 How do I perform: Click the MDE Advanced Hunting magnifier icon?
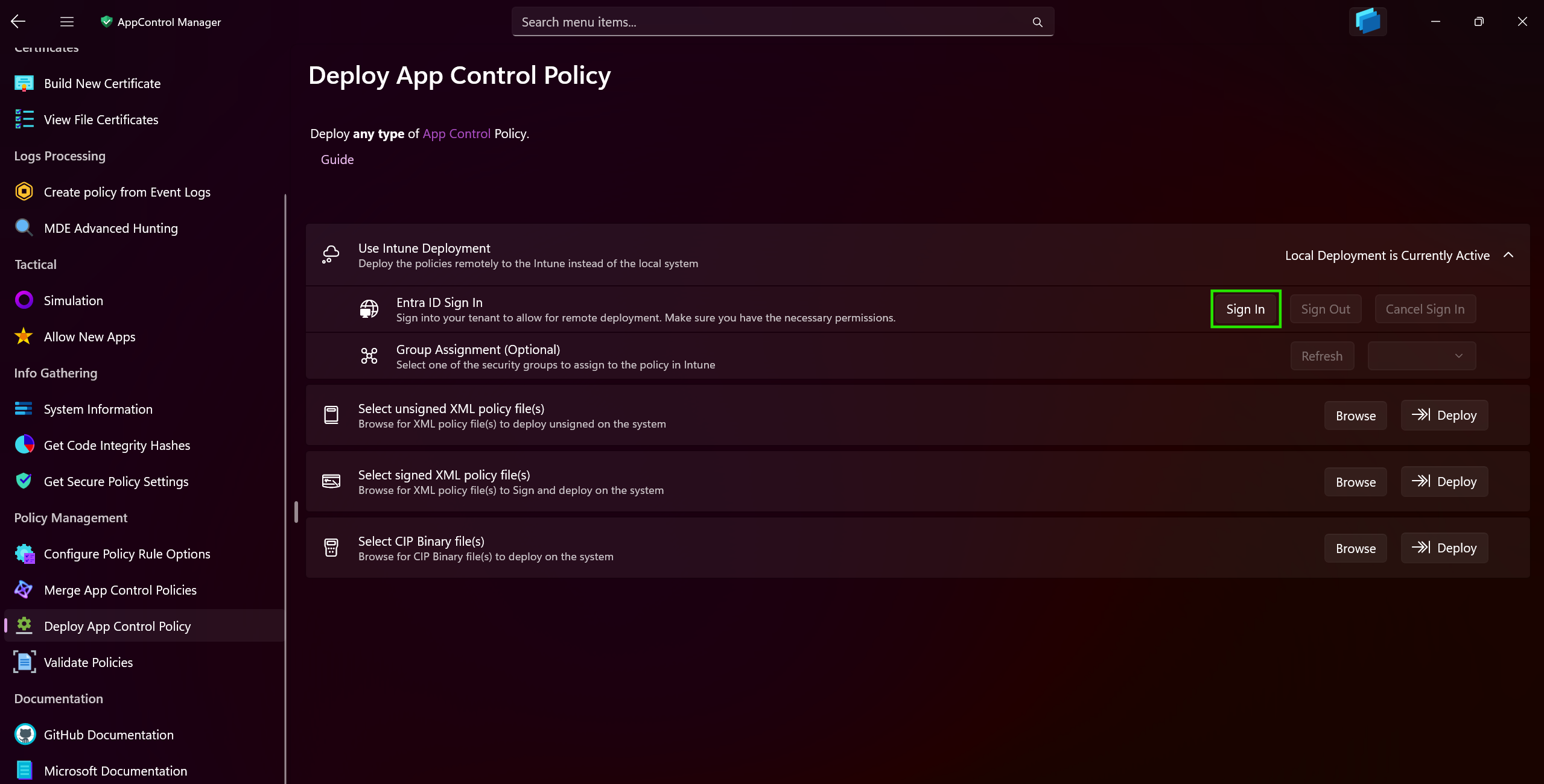24,228
